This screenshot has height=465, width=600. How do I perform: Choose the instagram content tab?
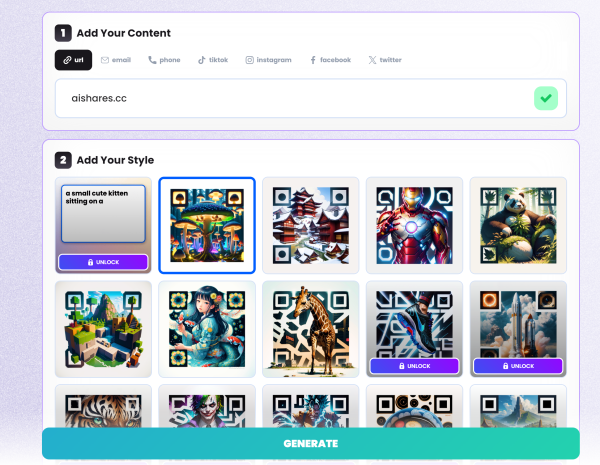point(268,60)
